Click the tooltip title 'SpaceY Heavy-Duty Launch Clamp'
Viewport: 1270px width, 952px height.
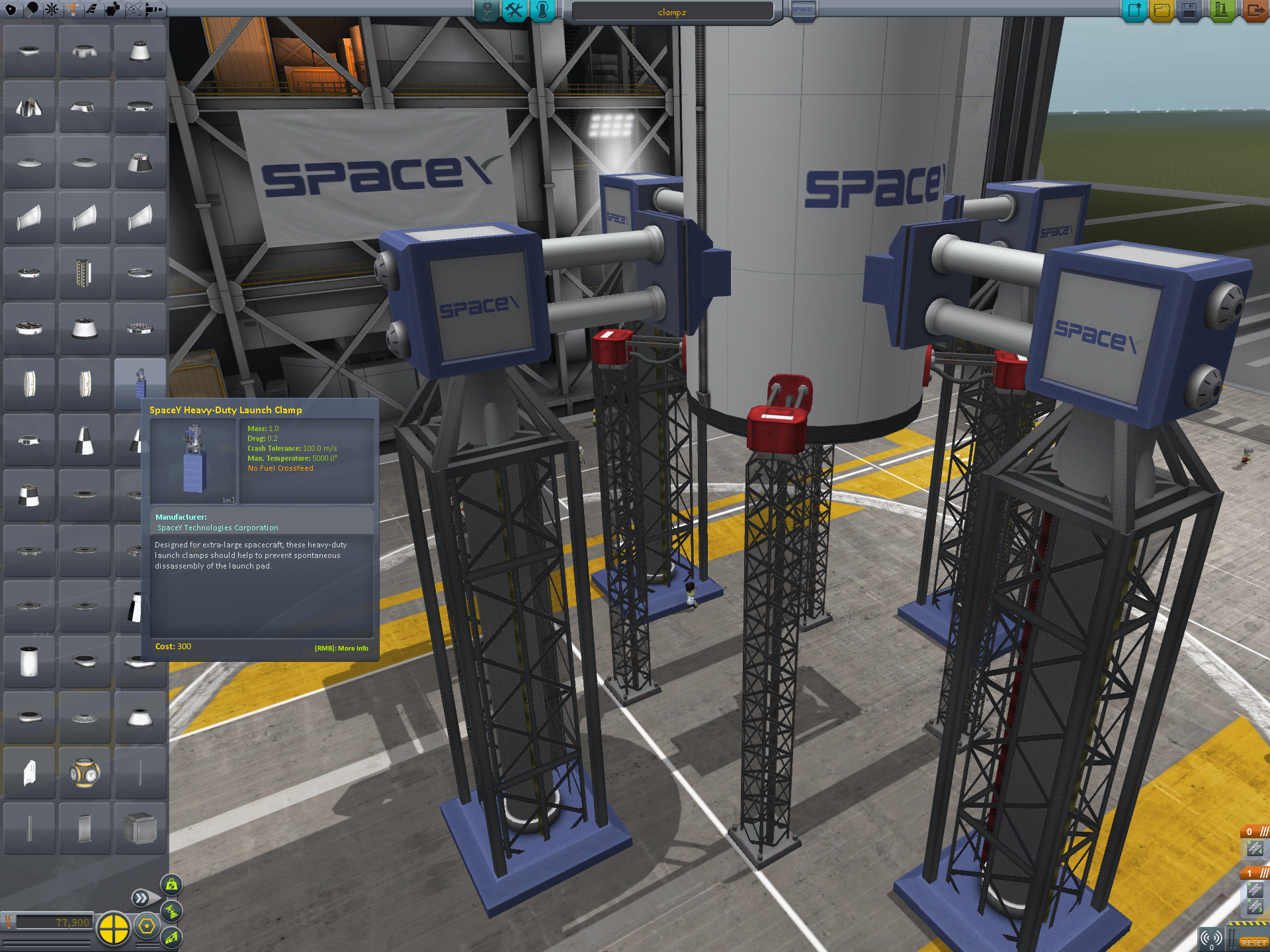(x=226, y=410)
